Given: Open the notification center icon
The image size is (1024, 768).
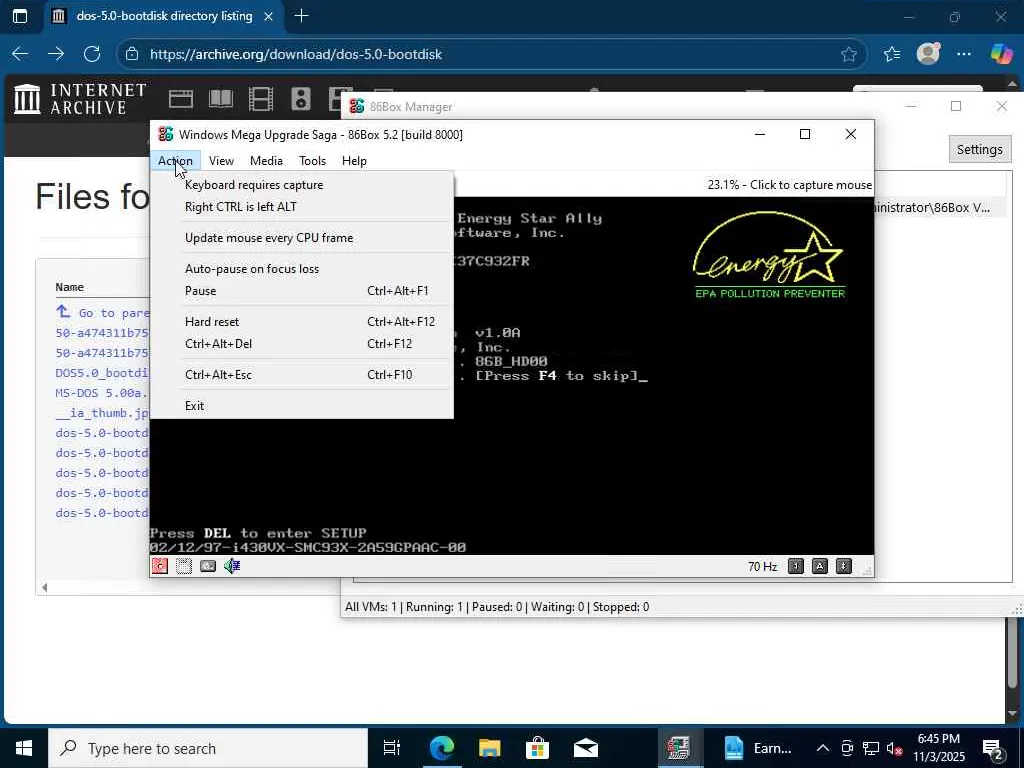Looking at the screenshot, I should (x=993, y=748).
